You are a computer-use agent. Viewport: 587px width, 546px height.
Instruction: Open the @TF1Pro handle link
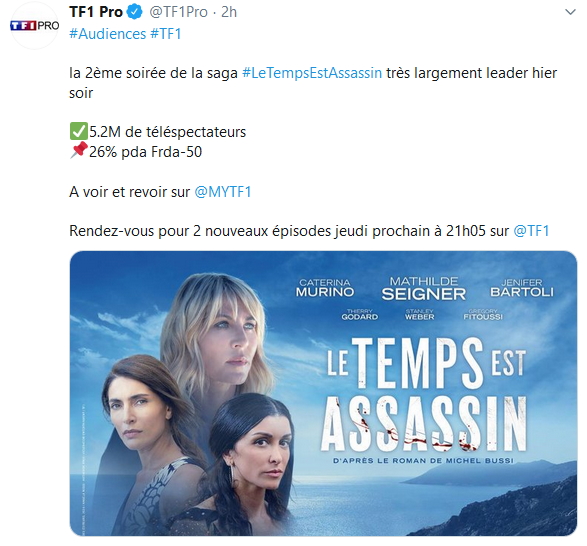(178, 12)
